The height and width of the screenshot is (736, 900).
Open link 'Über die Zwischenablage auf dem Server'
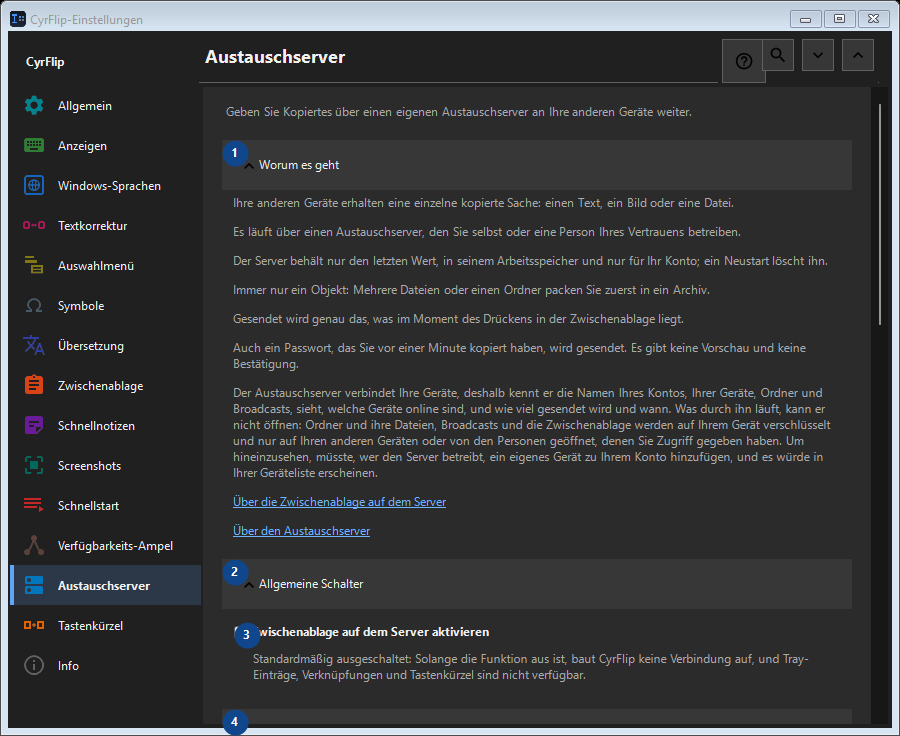click(x=339, y=502)
